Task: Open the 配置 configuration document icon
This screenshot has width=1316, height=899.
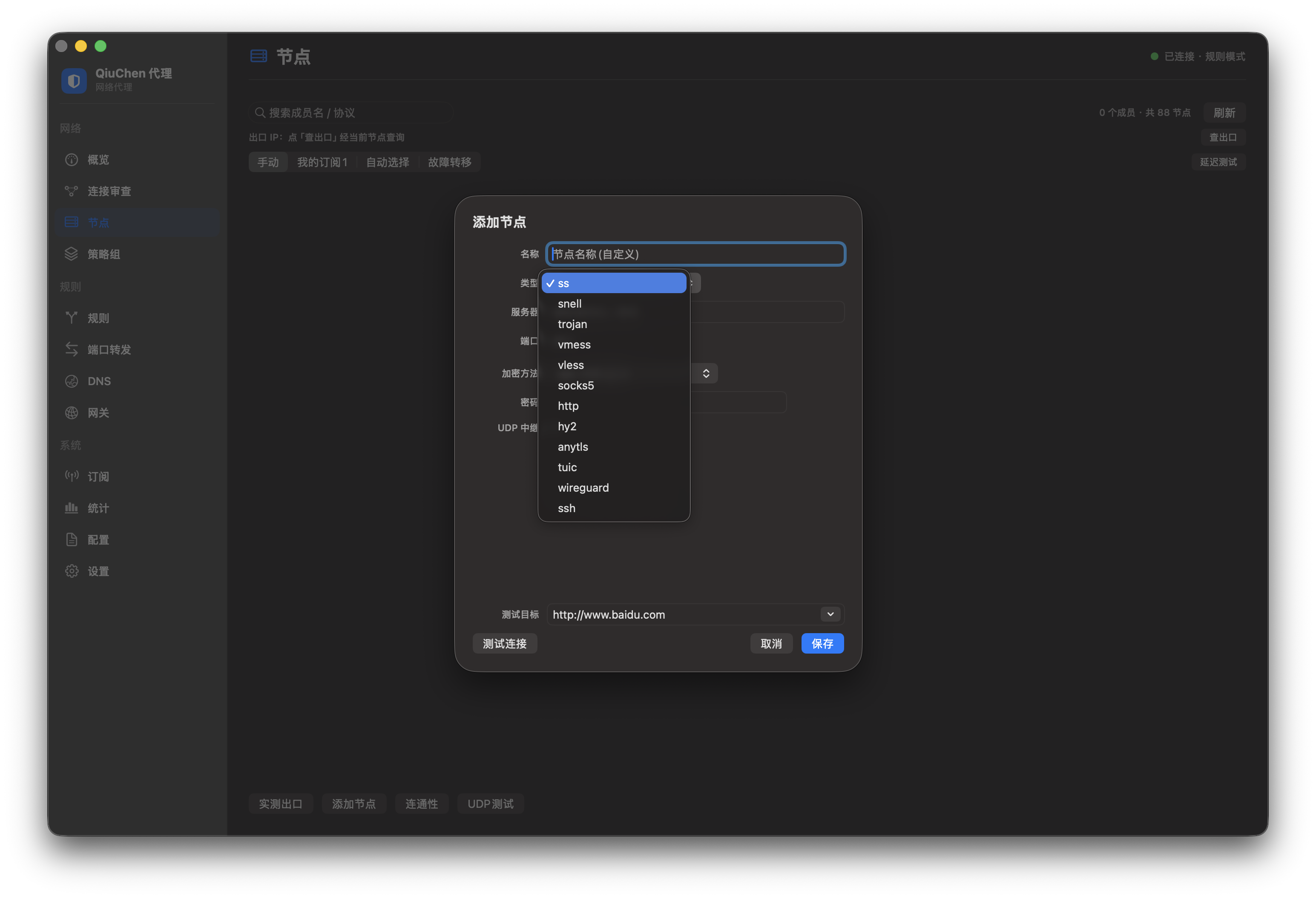Action: [72, 539]
